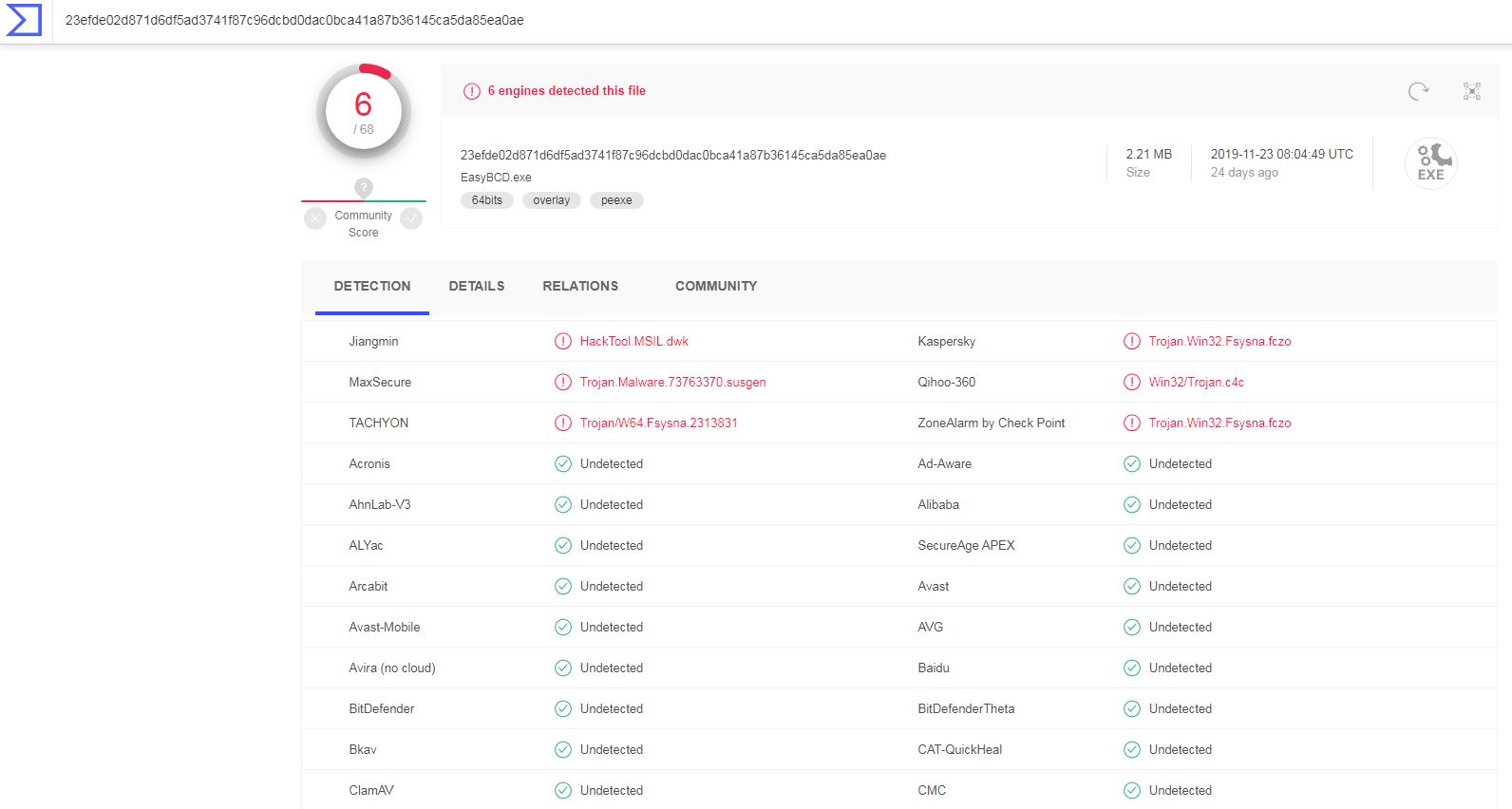Click the overlay tag
Image resolution: width=1512 pixels, height=809 pixels.
(x=552, y=200)
